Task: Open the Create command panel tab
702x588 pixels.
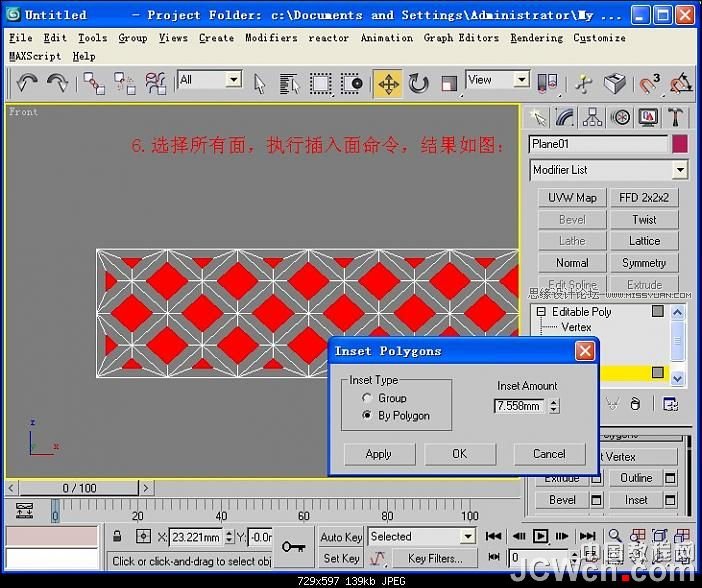Action: (538, 118)
